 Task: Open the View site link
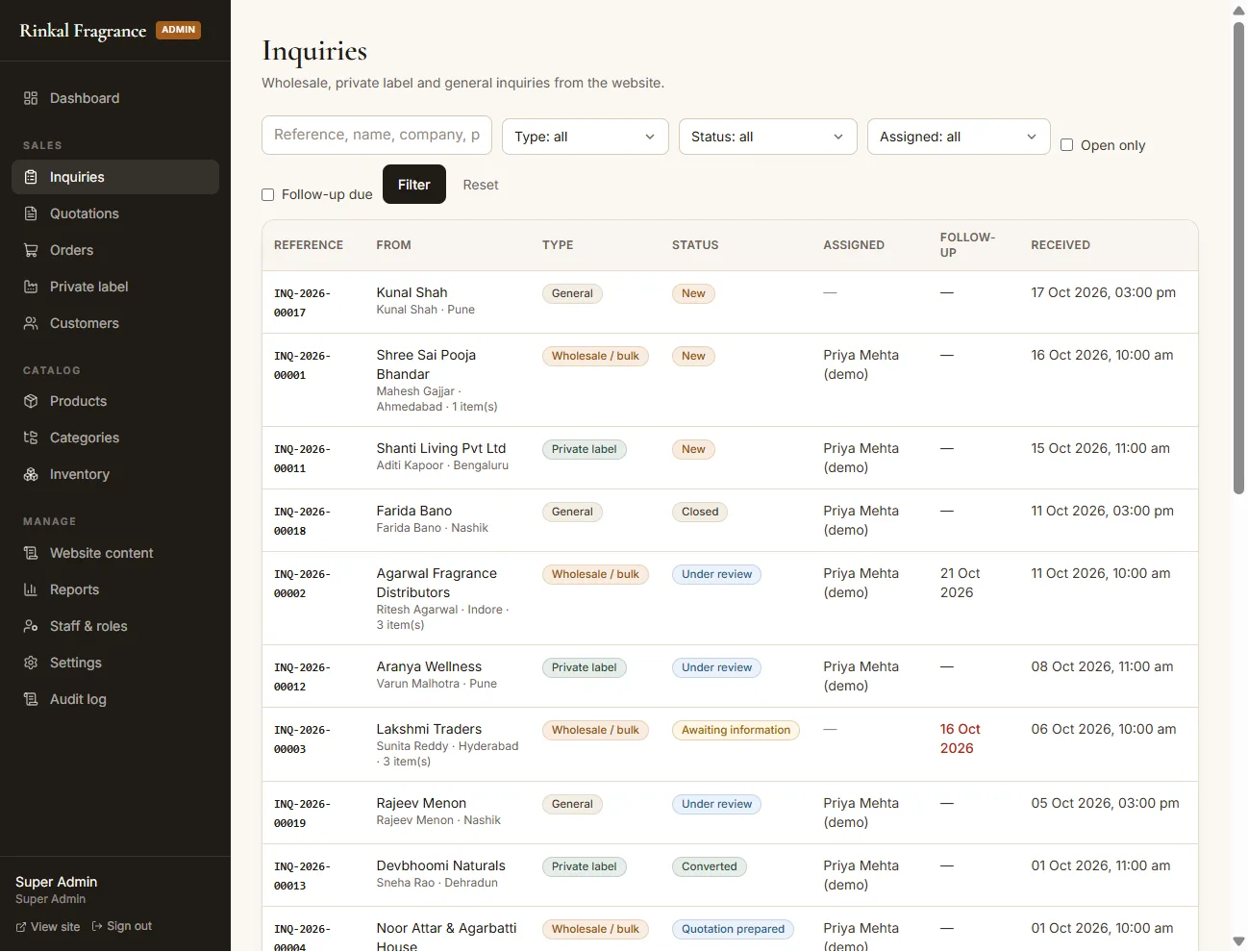coord(48,927)
